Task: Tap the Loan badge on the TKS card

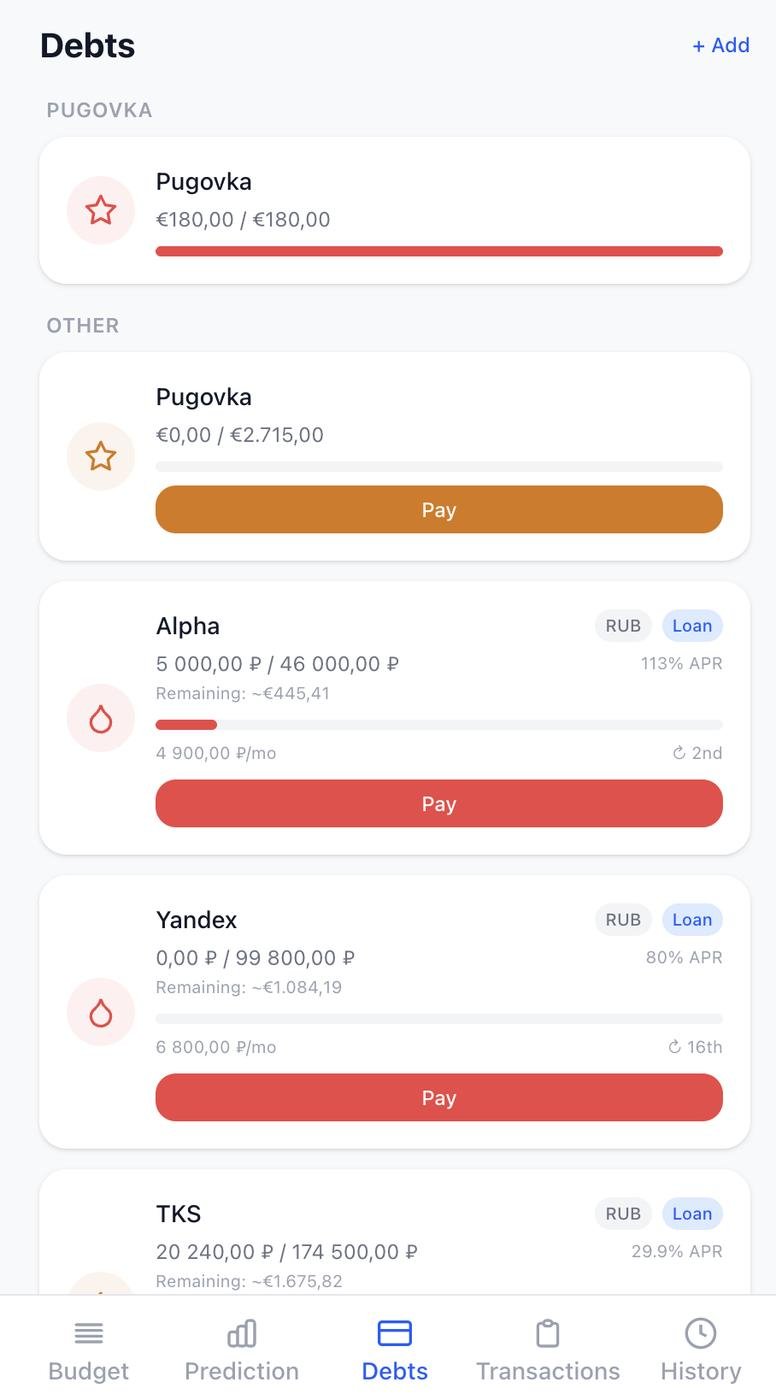Action: click(692, 1214)
